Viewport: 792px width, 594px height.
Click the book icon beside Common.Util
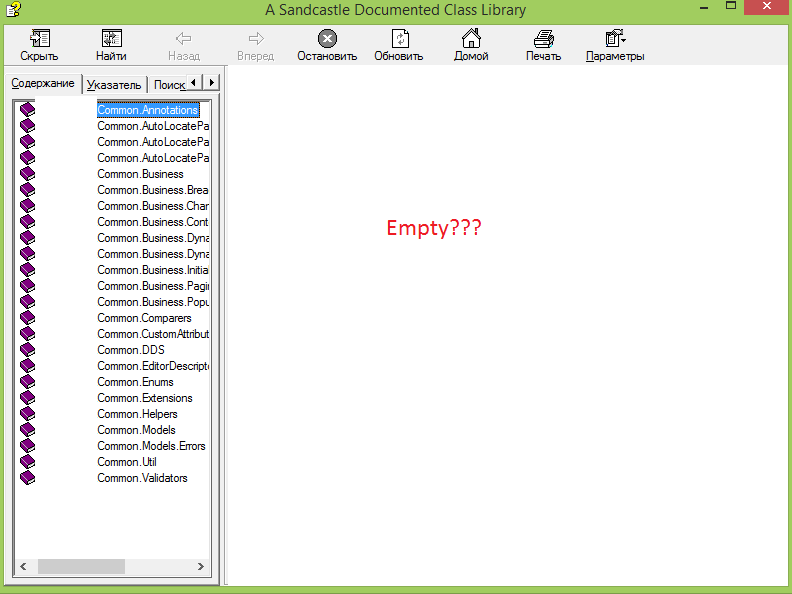(x=27, y=462)
